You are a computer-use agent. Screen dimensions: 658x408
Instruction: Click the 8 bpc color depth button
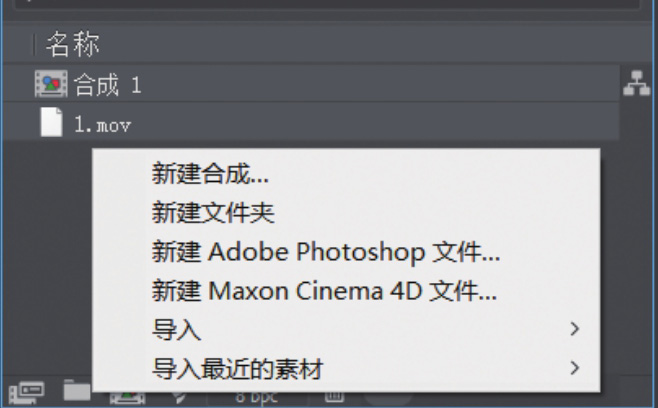(x=256, y=397)
